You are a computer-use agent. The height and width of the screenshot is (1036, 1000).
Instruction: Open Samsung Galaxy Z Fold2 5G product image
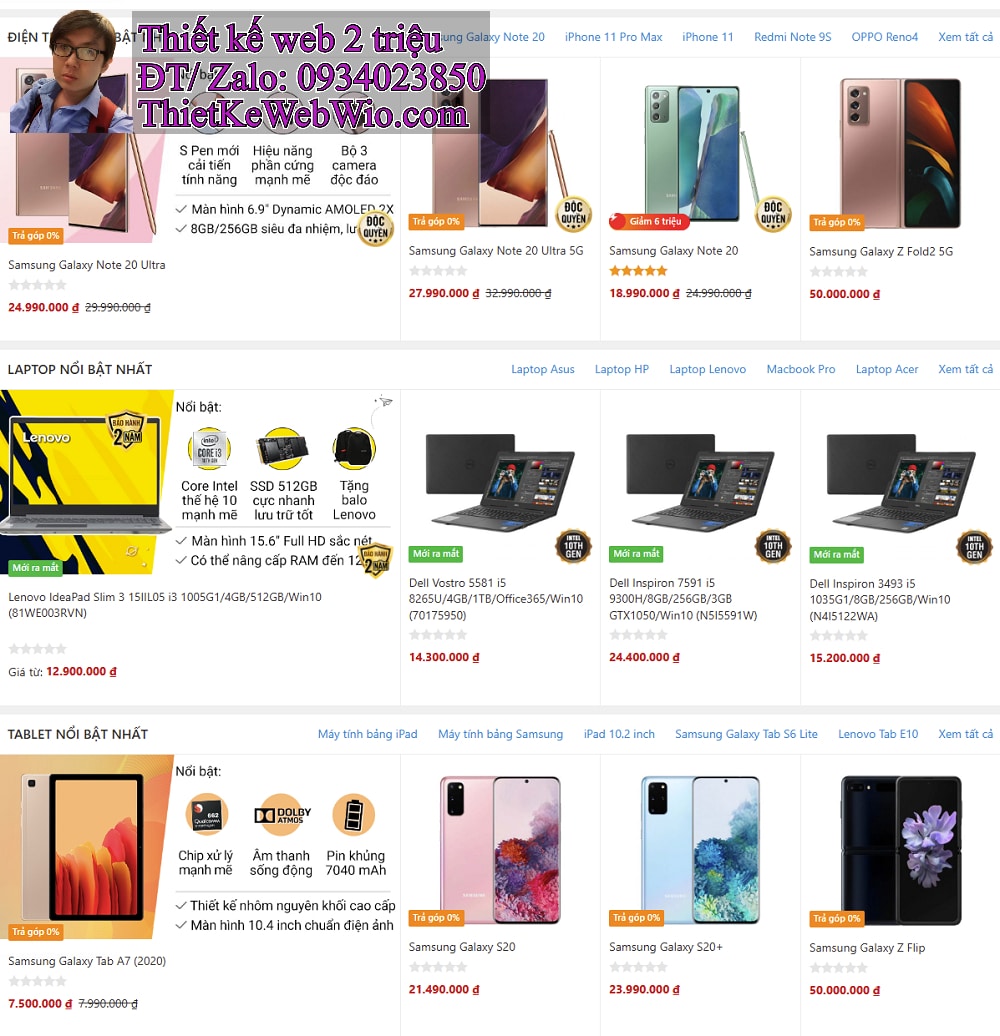(900, 154)
